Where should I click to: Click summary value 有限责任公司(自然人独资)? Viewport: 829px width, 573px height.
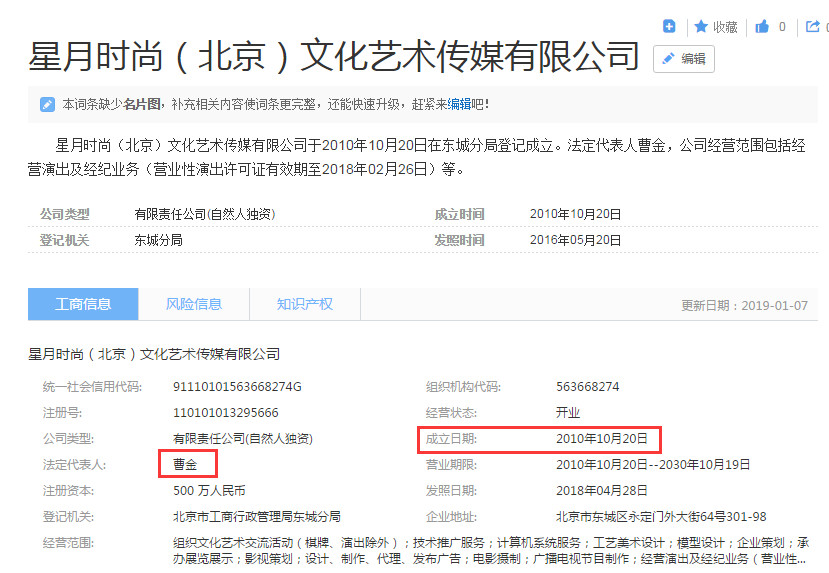pyautogui.click(x=205, y=214)
